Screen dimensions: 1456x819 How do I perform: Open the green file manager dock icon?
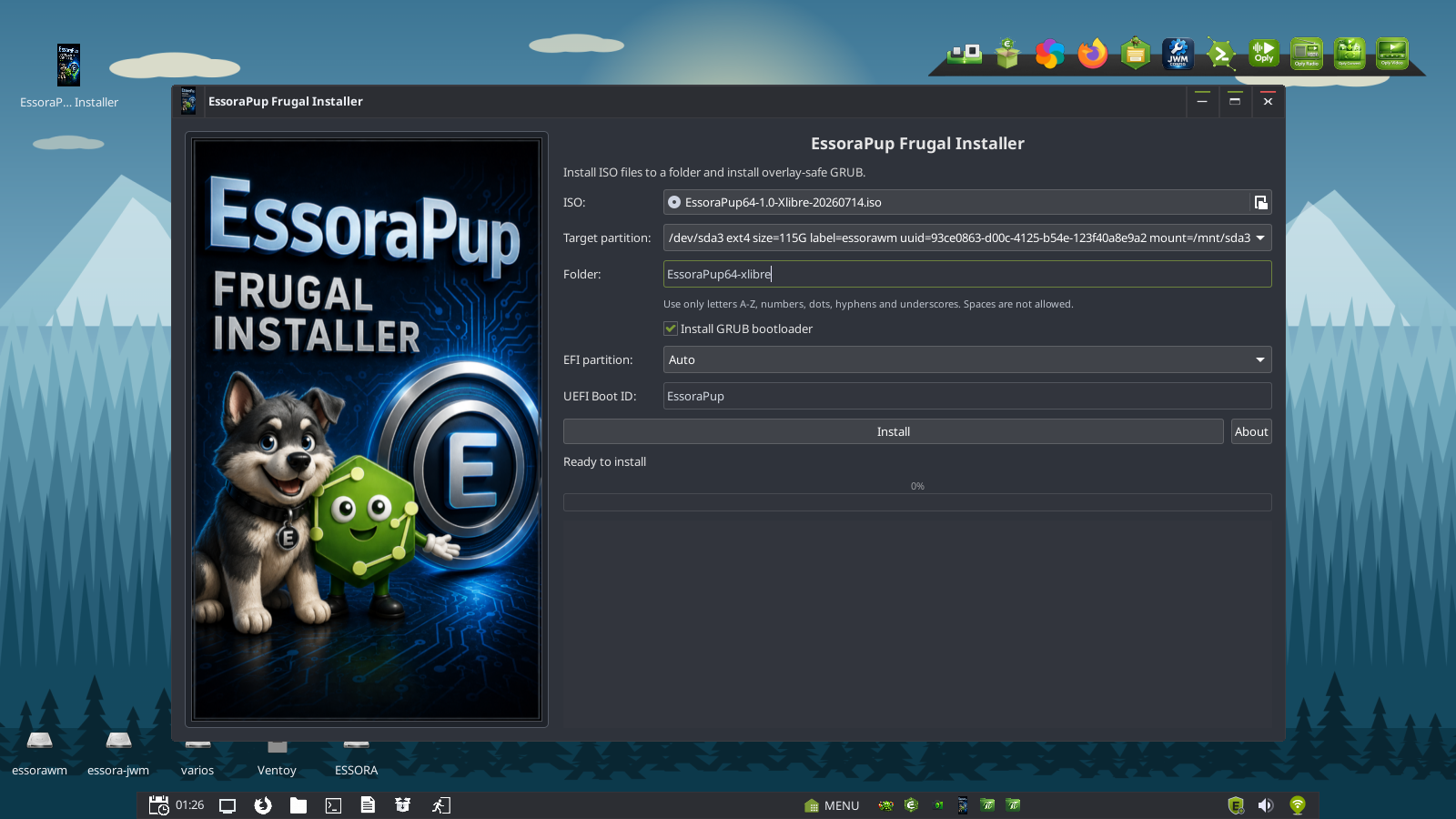[x=1135, y=55]
